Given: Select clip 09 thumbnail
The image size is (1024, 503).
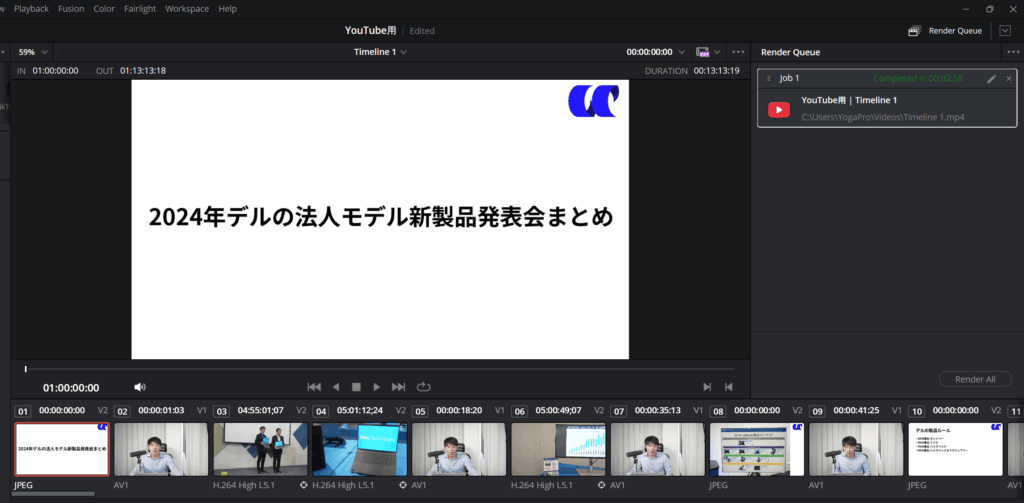Looking at the screenshot, I should [856, 449].
